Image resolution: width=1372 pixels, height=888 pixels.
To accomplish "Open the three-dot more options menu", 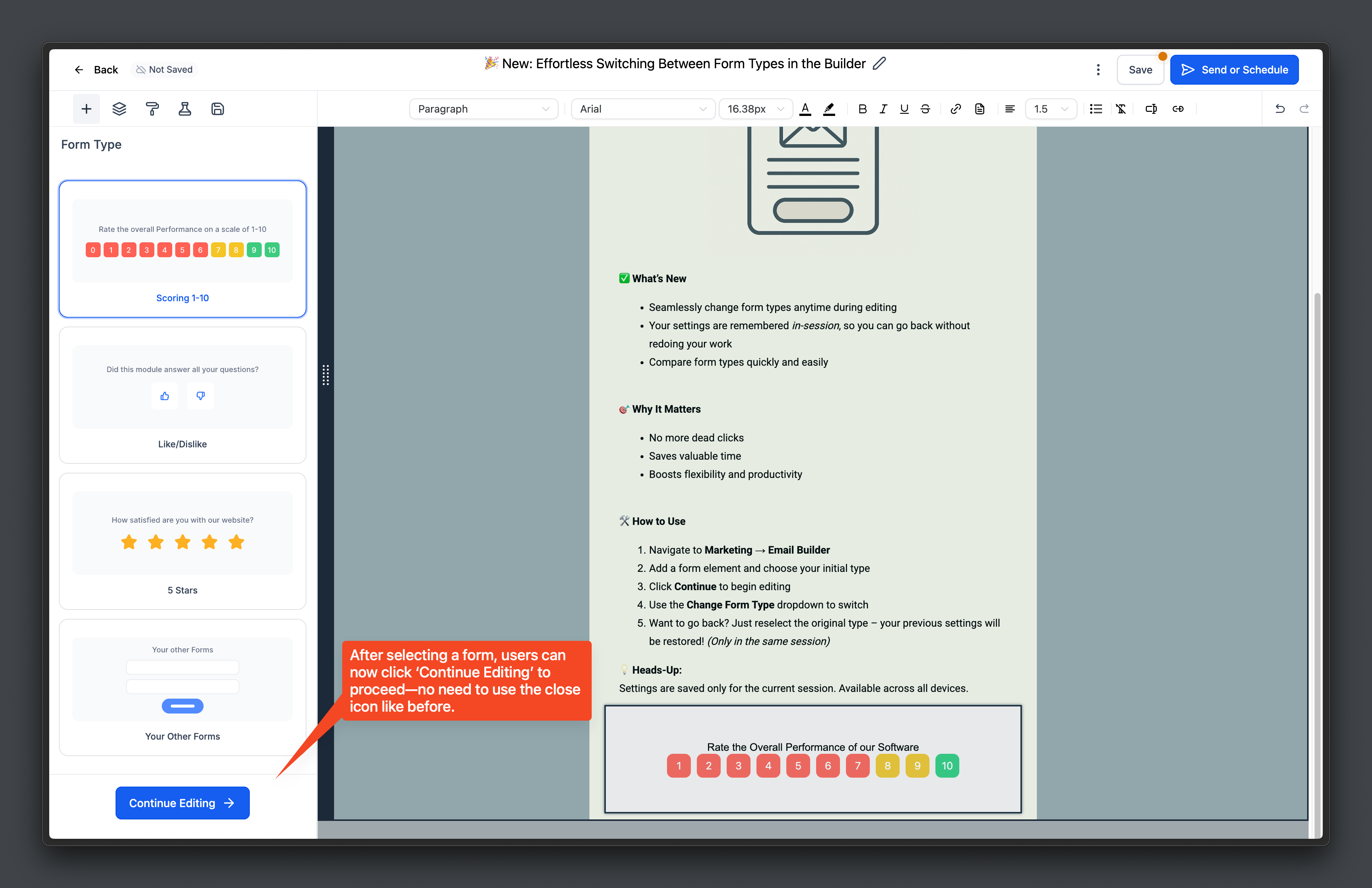I will tap(1098, 70).
